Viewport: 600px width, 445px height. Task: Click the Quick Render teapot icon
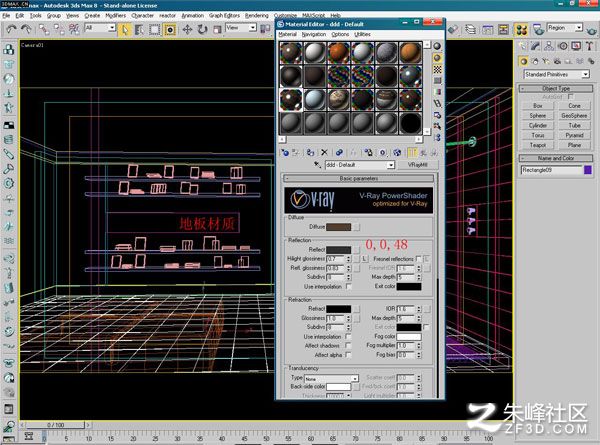(592, 29)
